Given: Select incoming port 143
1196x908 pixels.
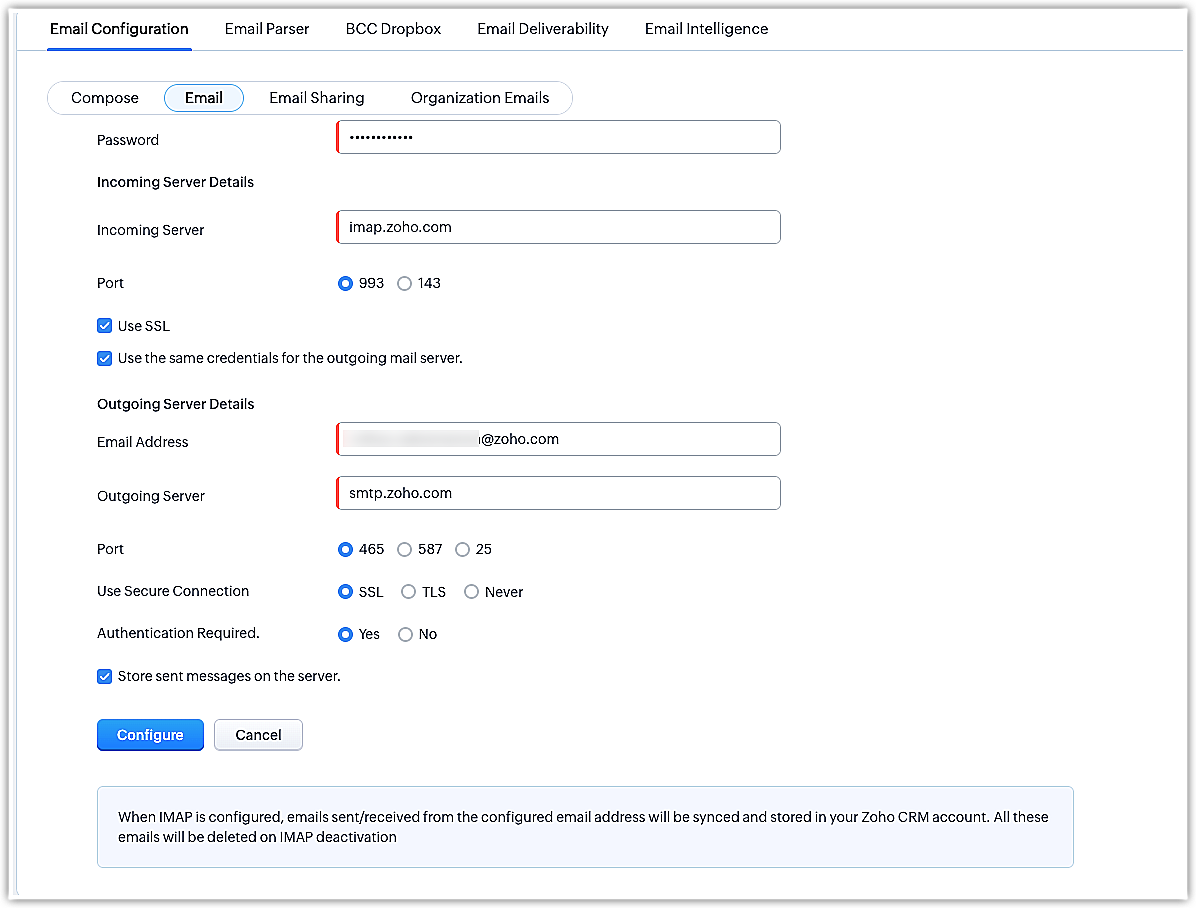Looking at the screenshot, I should (405, 284).
